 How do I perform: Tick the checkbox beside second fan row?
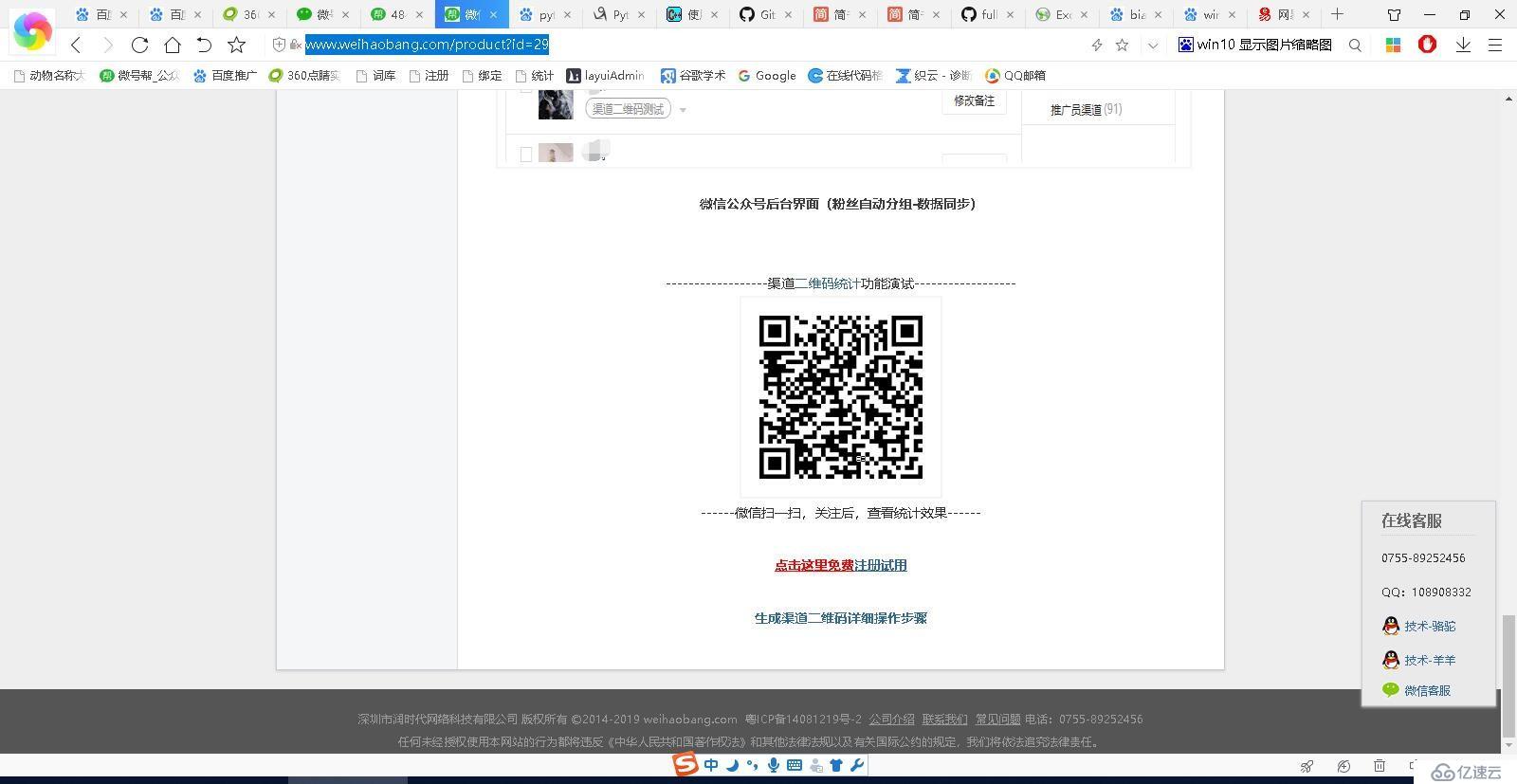tap(526, 155)
